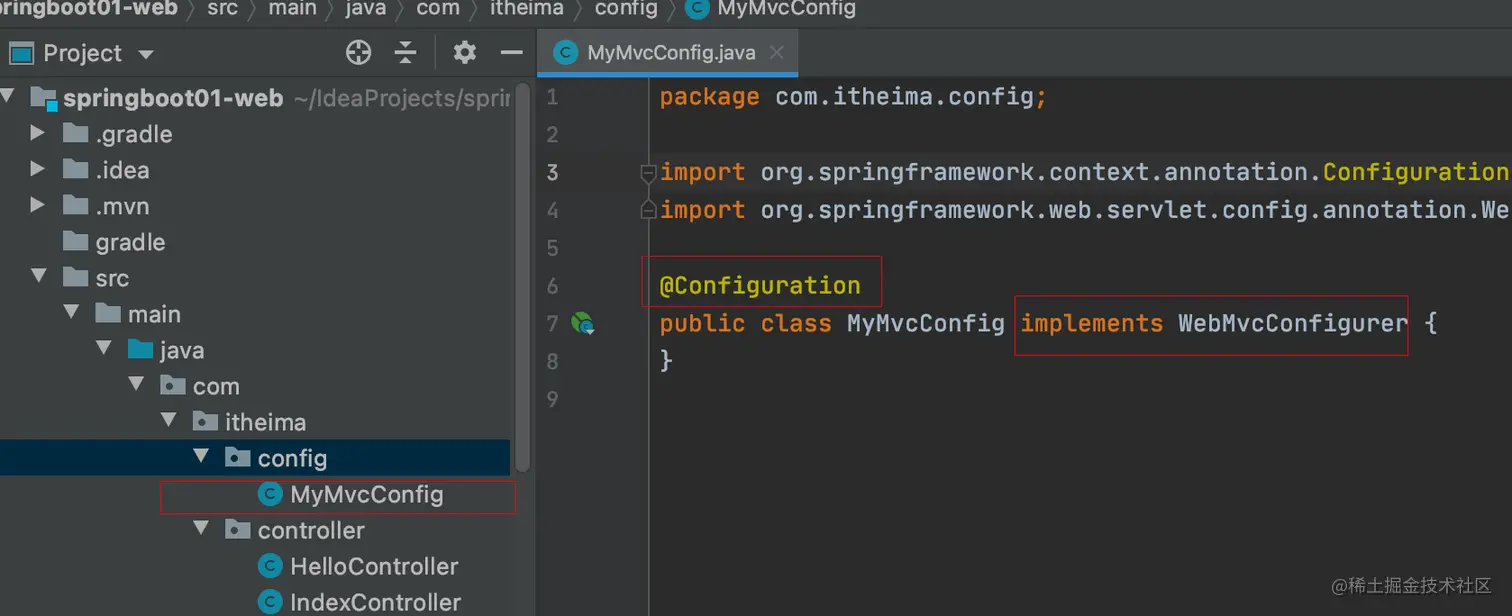Click the MyMvcConfig class icon in project tree
This screenshot has width=1512, height=616.
269,494
